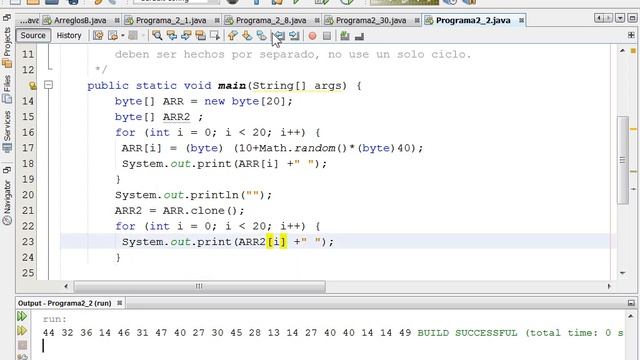Re-run the program from Output panel
Viewport: 640px width, 360px height.
click(x=22, y=316)
